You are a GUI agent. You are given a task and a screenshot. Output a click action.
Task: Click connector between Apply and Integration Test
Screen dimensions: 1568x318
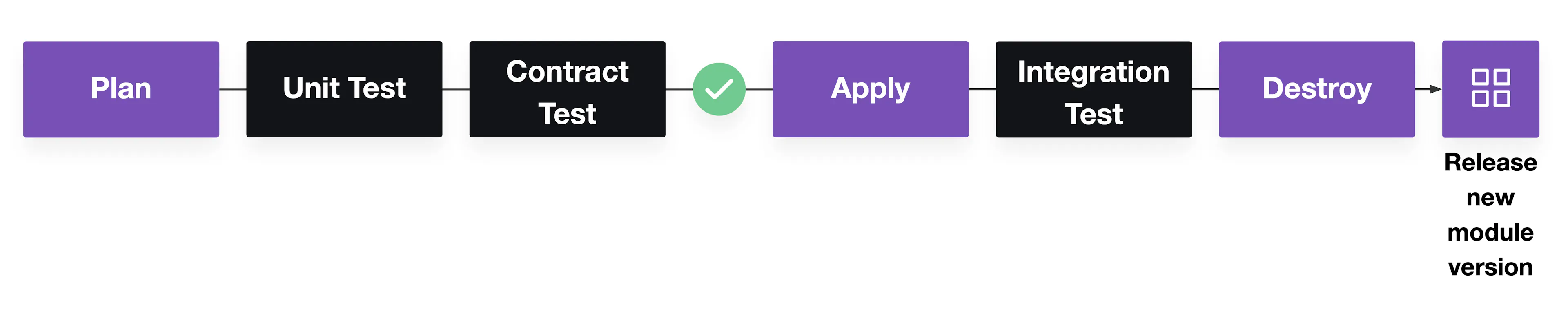click(x=982, y=89)
